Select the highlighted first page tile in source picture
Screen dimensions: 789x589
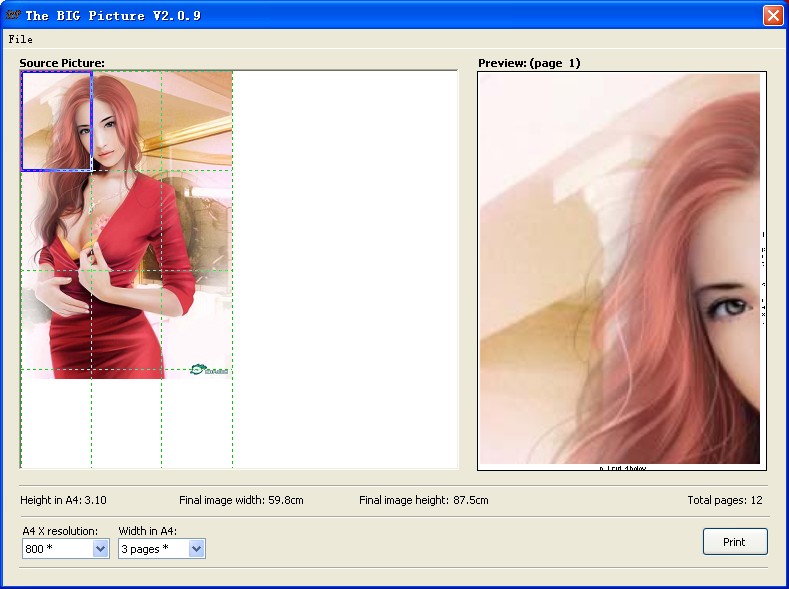pos(56,121)
